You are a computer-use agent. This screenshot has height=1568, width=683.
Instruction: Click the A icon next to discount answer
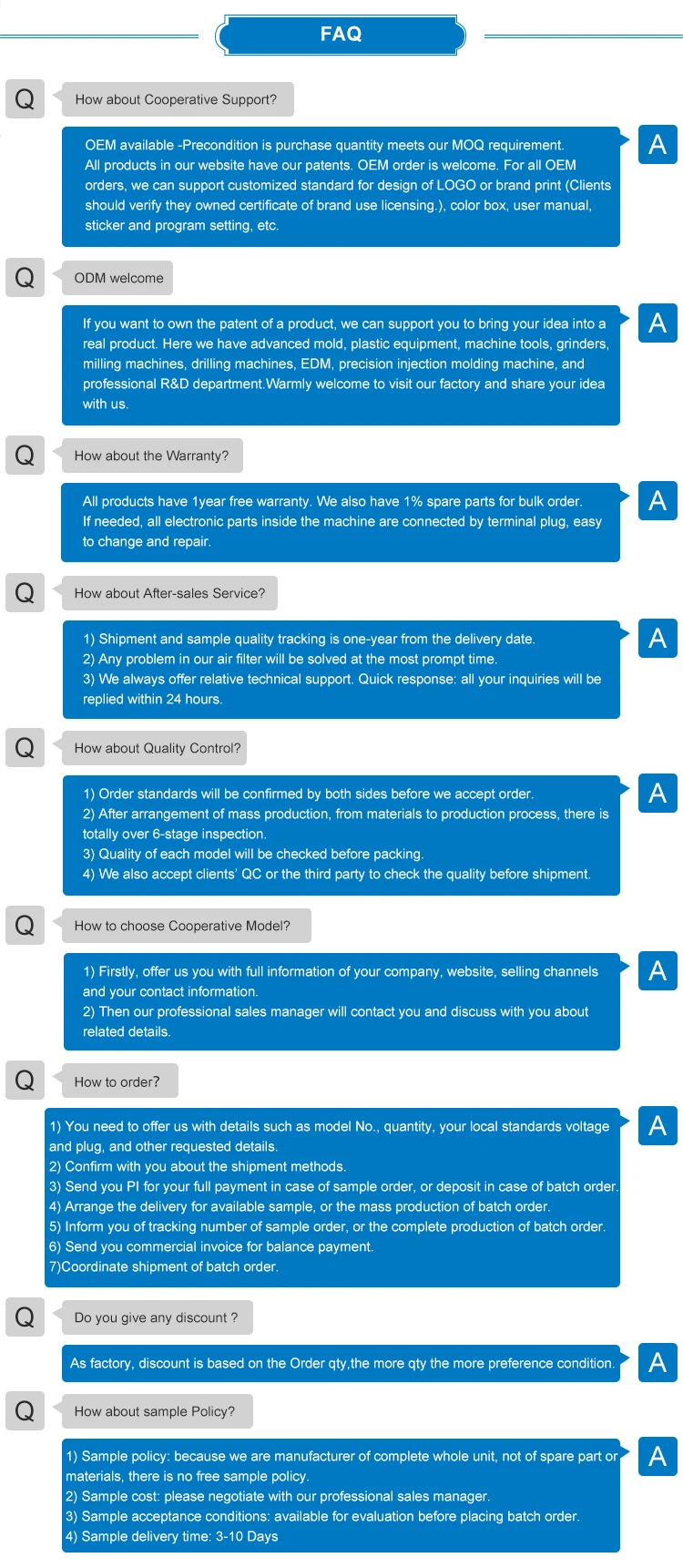click(x=658, y=1363)
